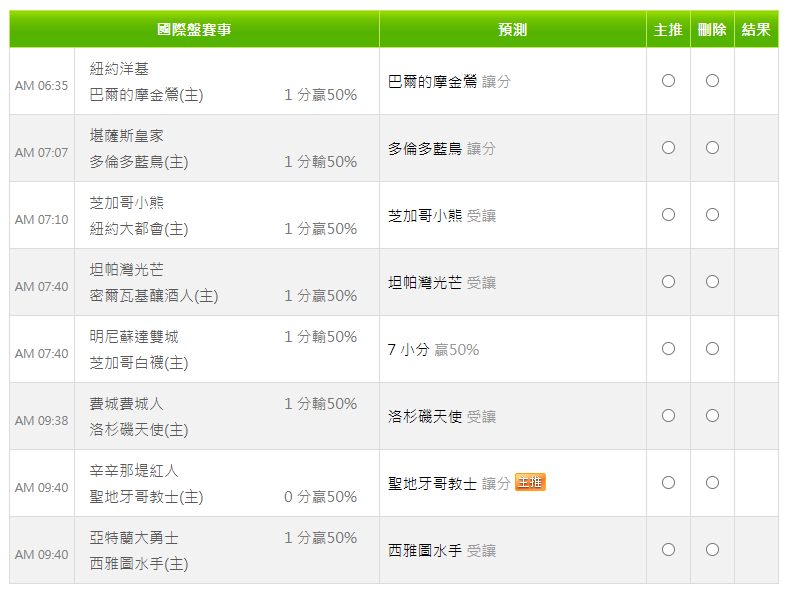Image resolution: width=788 pixels, height=599 pixels.
Task: Mark 芝加哥小熊 受讓 as 主推
Action: 668,215
